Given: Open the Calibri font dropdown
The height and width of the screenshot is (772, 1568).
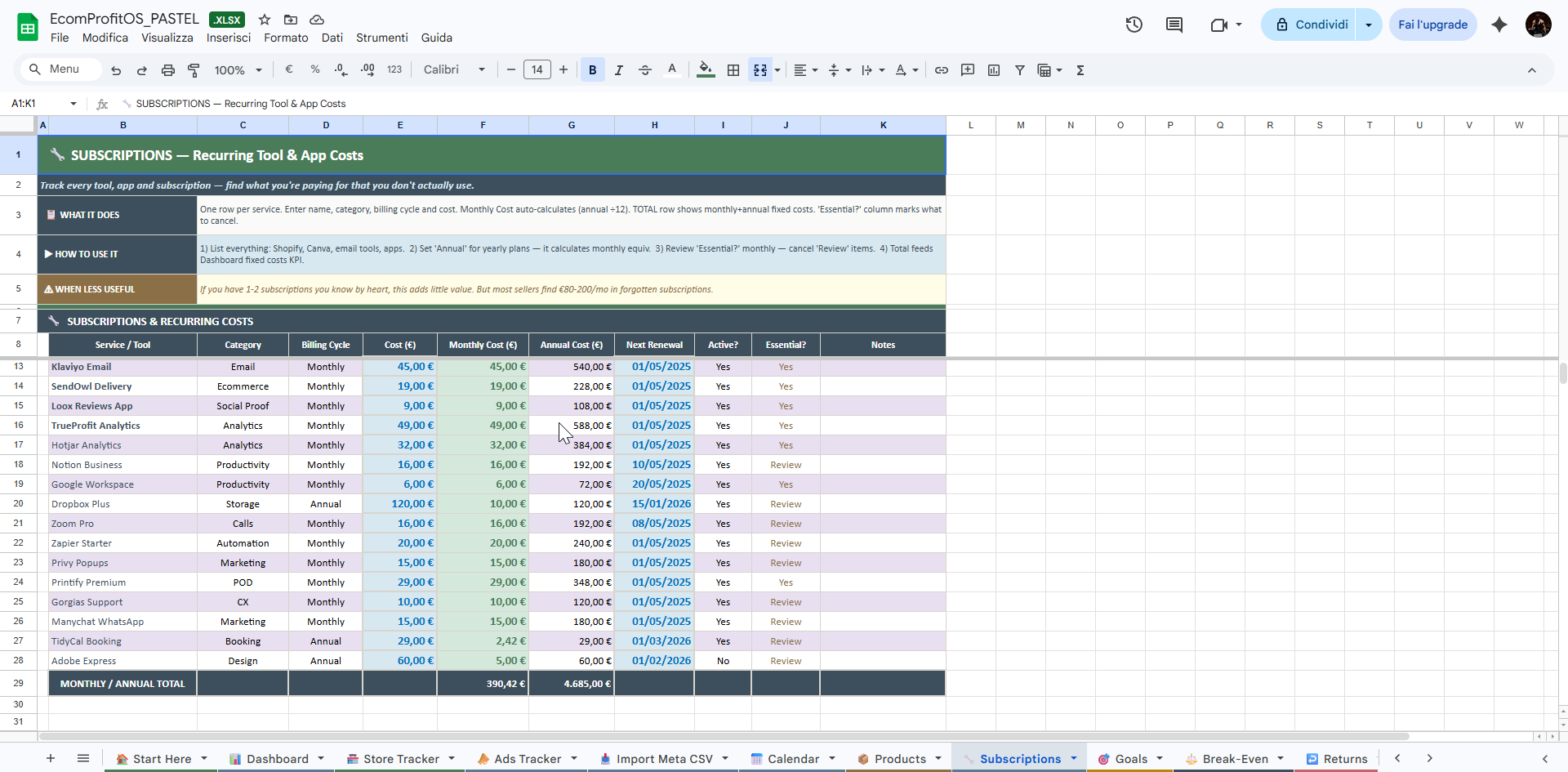Looking at the screenshot, I should [x=454, y=70].
